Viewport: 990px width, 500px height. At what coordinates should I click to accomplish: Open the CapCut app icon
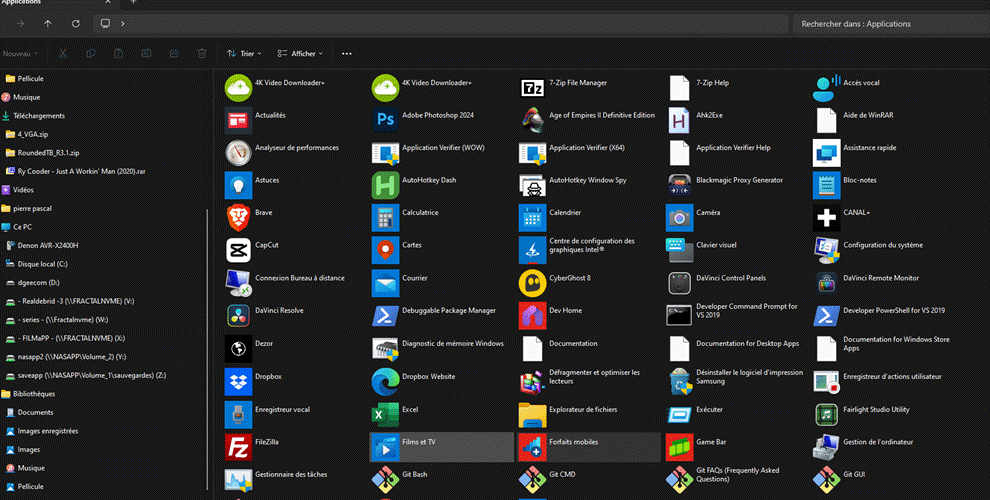238,249
